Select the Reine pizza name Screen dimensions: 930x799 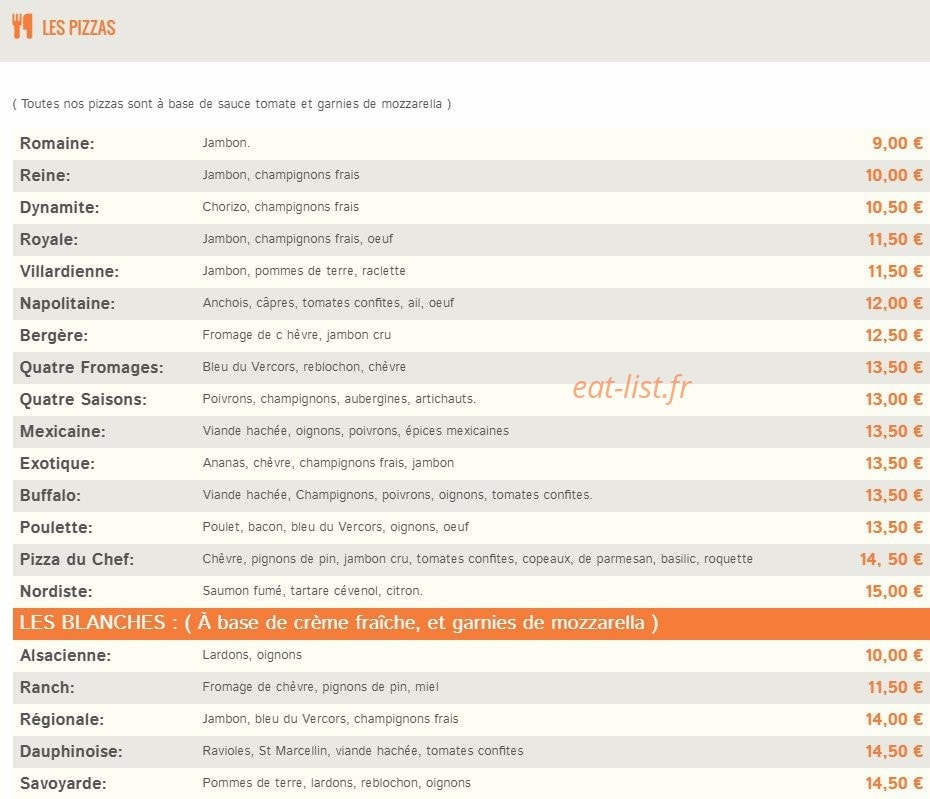coord(45,176)
